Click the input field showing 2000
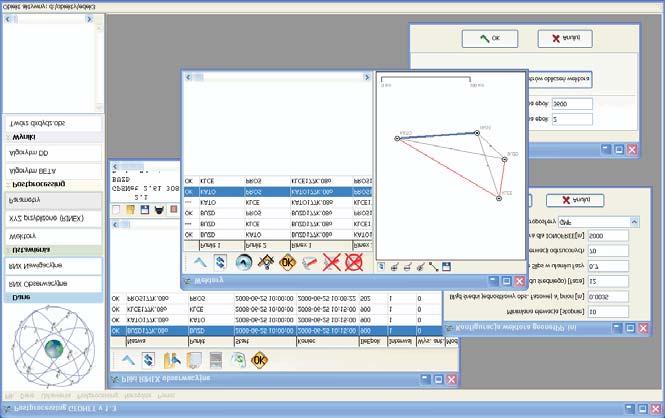This screenshot has width=665, height=418. point(608,236)
